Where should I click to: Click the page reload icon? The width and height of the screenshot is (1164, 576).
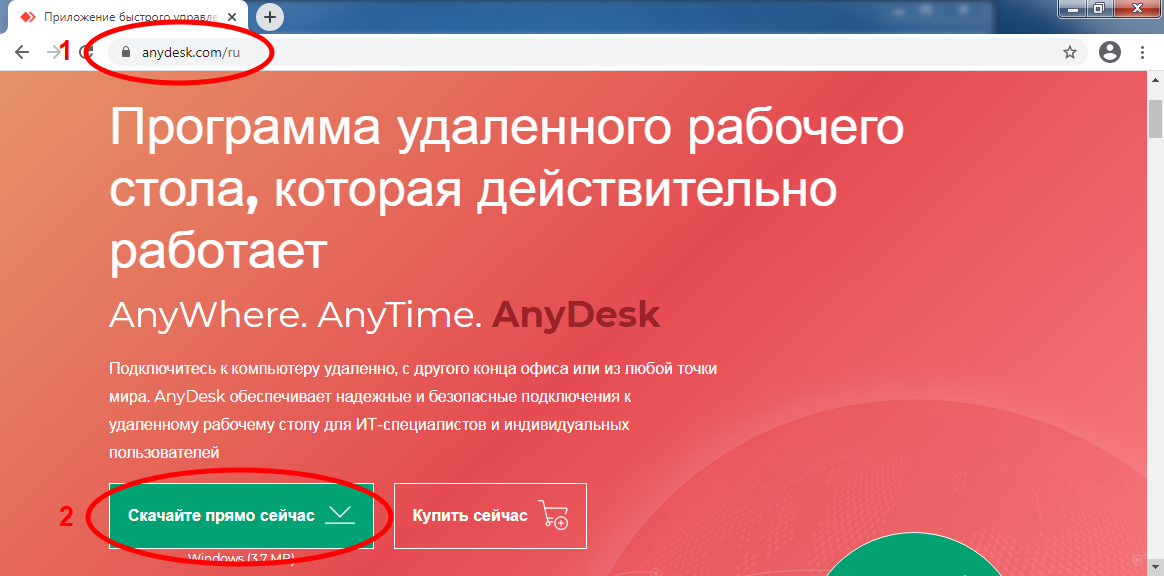(85, 51)
